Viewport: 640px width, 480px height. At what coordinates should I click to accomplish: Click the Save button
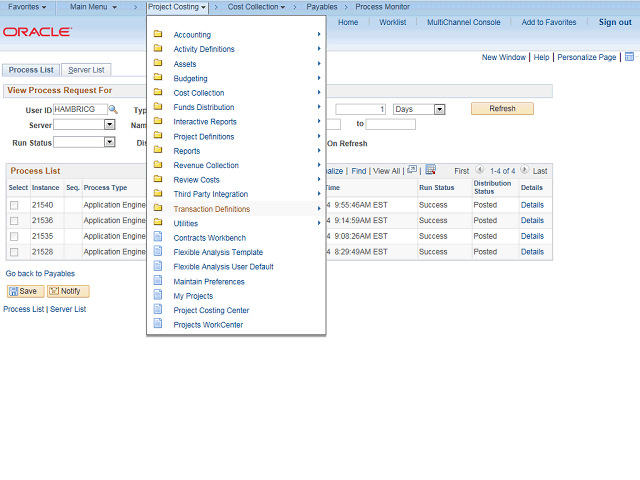23,291
